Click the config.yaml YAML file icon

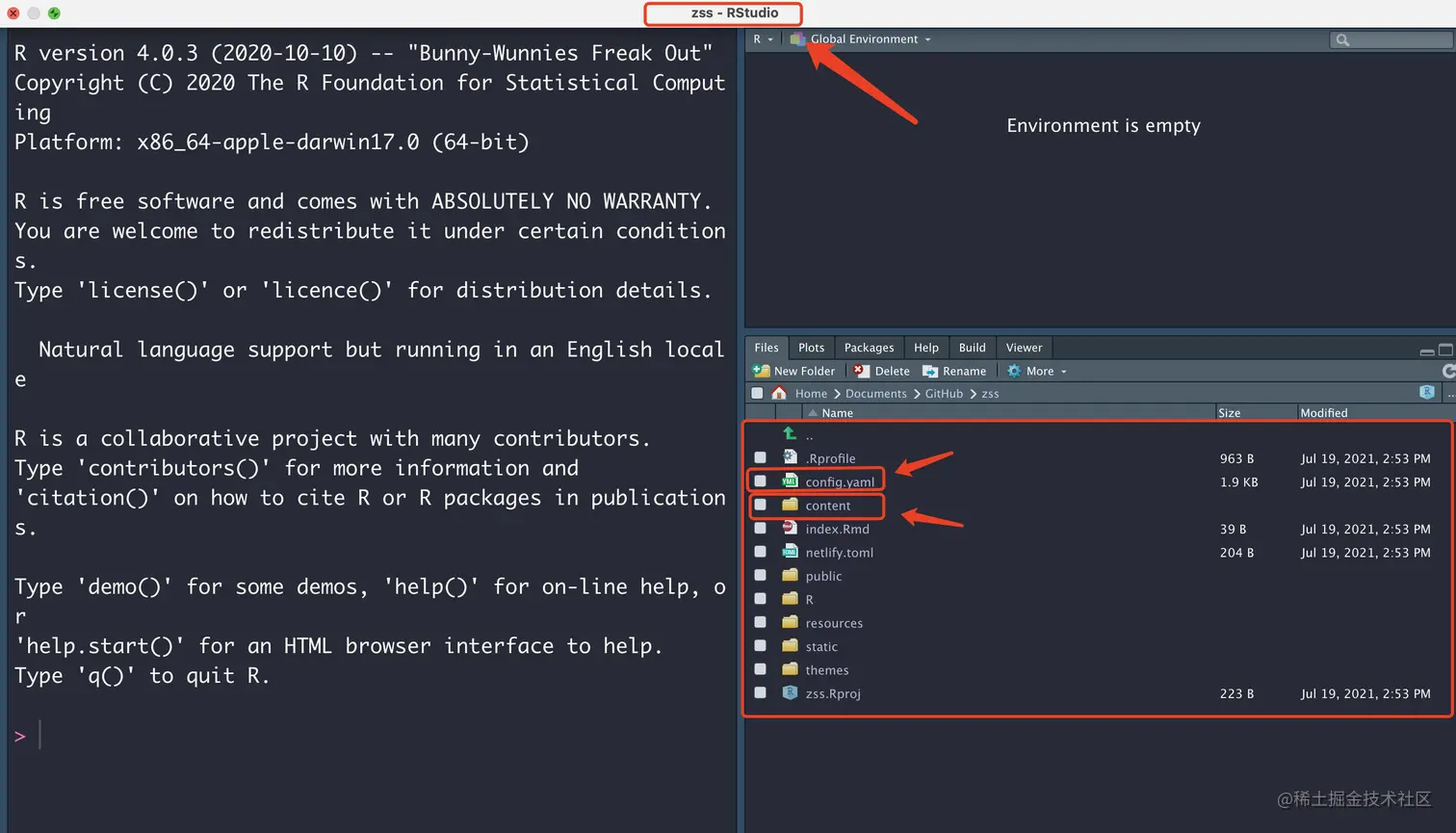pos(790,482)
